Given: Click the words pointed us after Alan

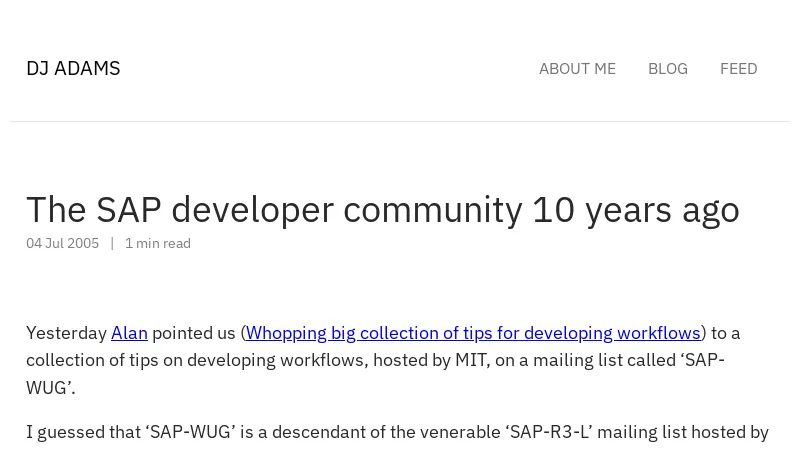Looking at the screenshot, I should [x=194, y=333].
